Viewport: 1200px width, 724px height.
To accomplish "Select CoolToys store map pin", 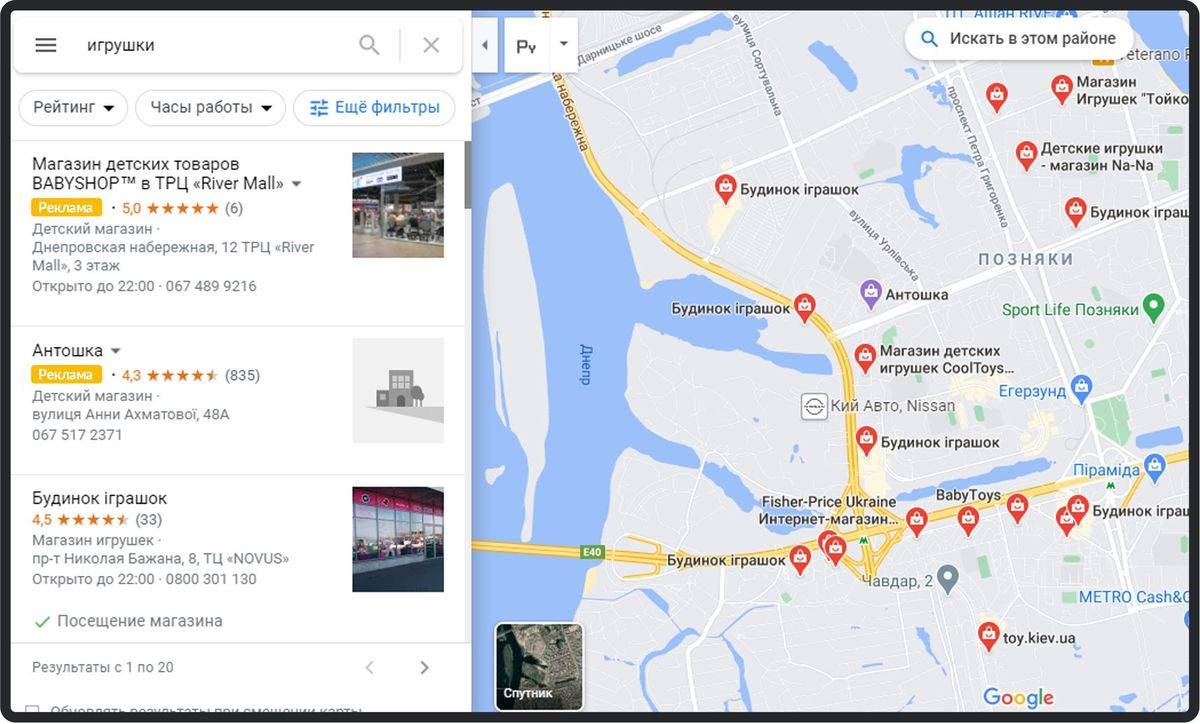I will (865, 357).
